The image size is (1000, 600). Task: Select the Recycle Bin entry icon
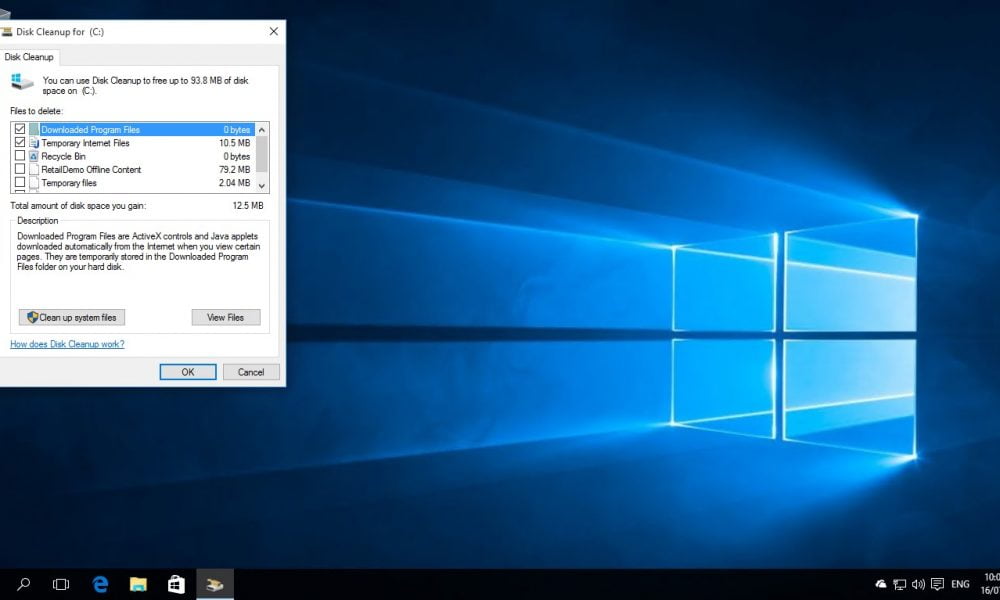click(x=32, y=156)
